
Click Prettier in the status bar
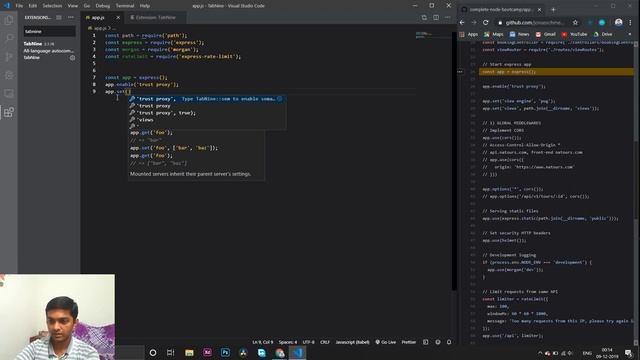409,342
